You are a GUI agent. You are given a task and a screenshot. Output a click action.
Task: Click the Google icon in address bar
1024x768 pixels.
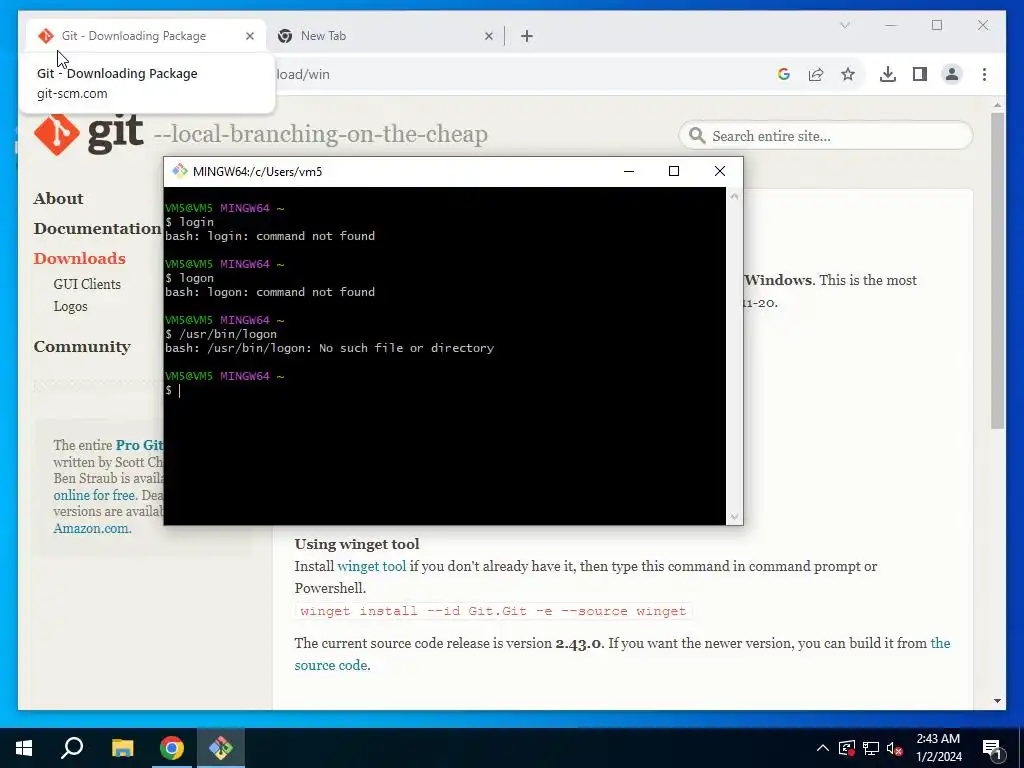click(784, 74)
